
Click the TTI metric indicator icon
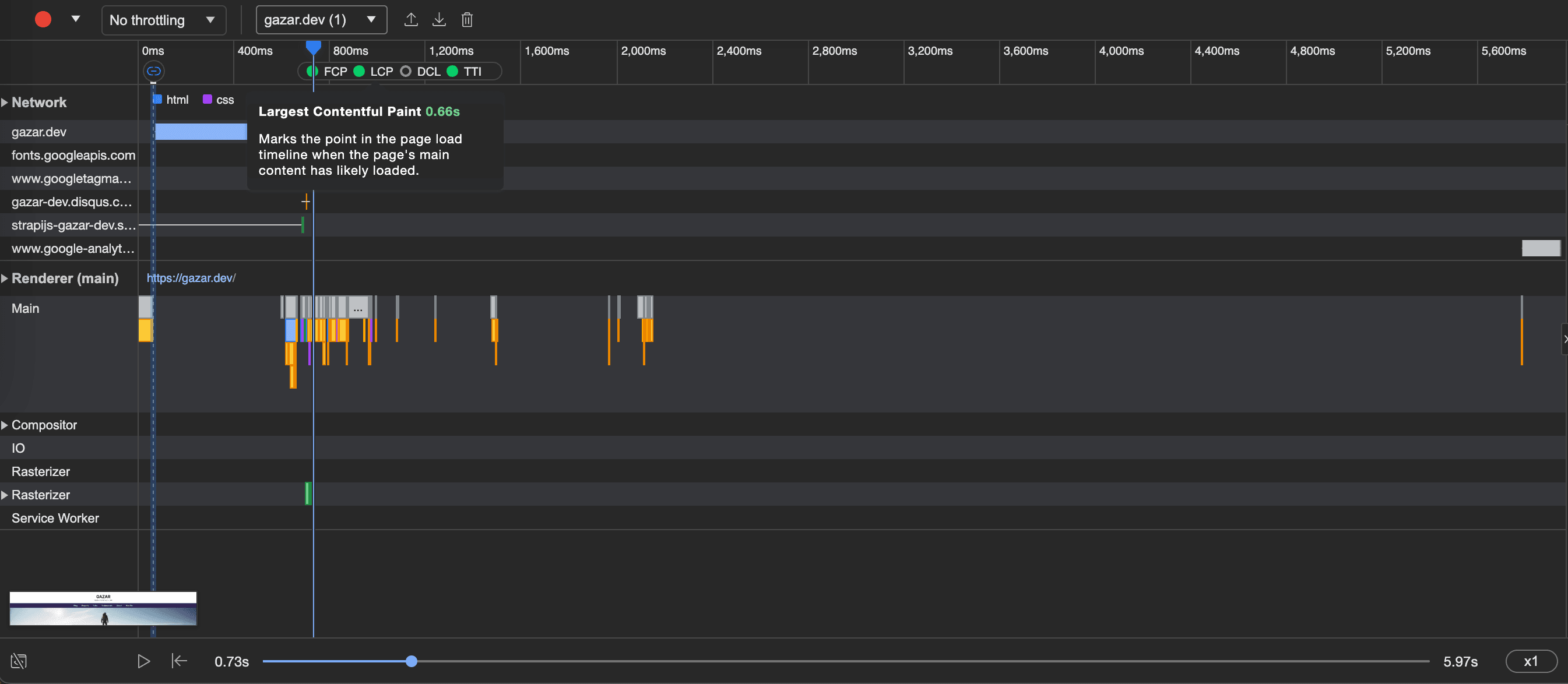[x=454, y=71]
